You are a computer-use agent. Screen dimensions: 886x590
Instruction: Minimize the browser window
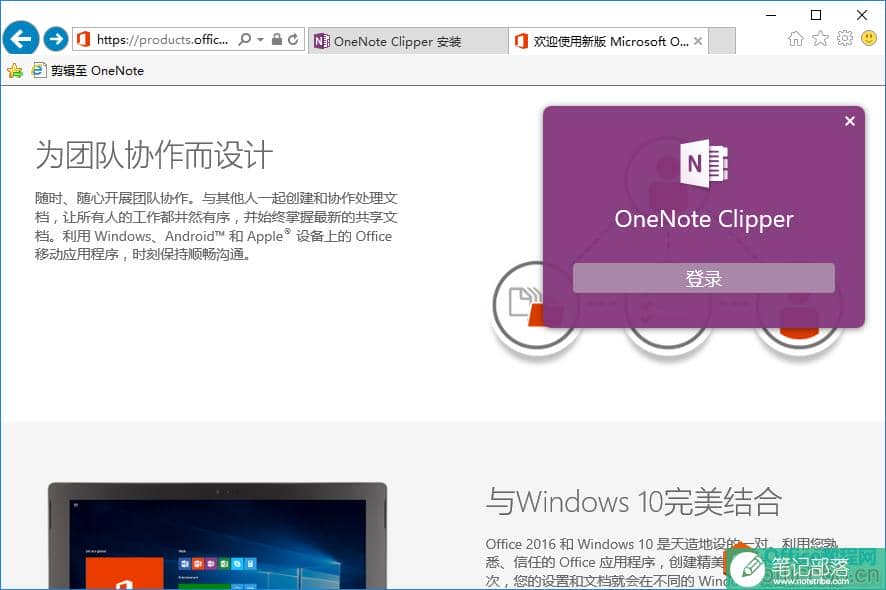[771, 15]
